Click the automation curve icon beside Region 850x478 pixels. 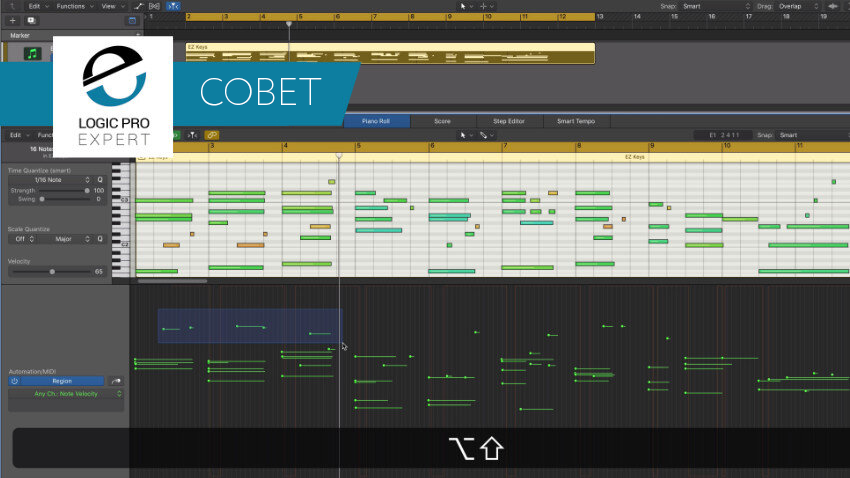pyautogui.click(x=115, y=381)
